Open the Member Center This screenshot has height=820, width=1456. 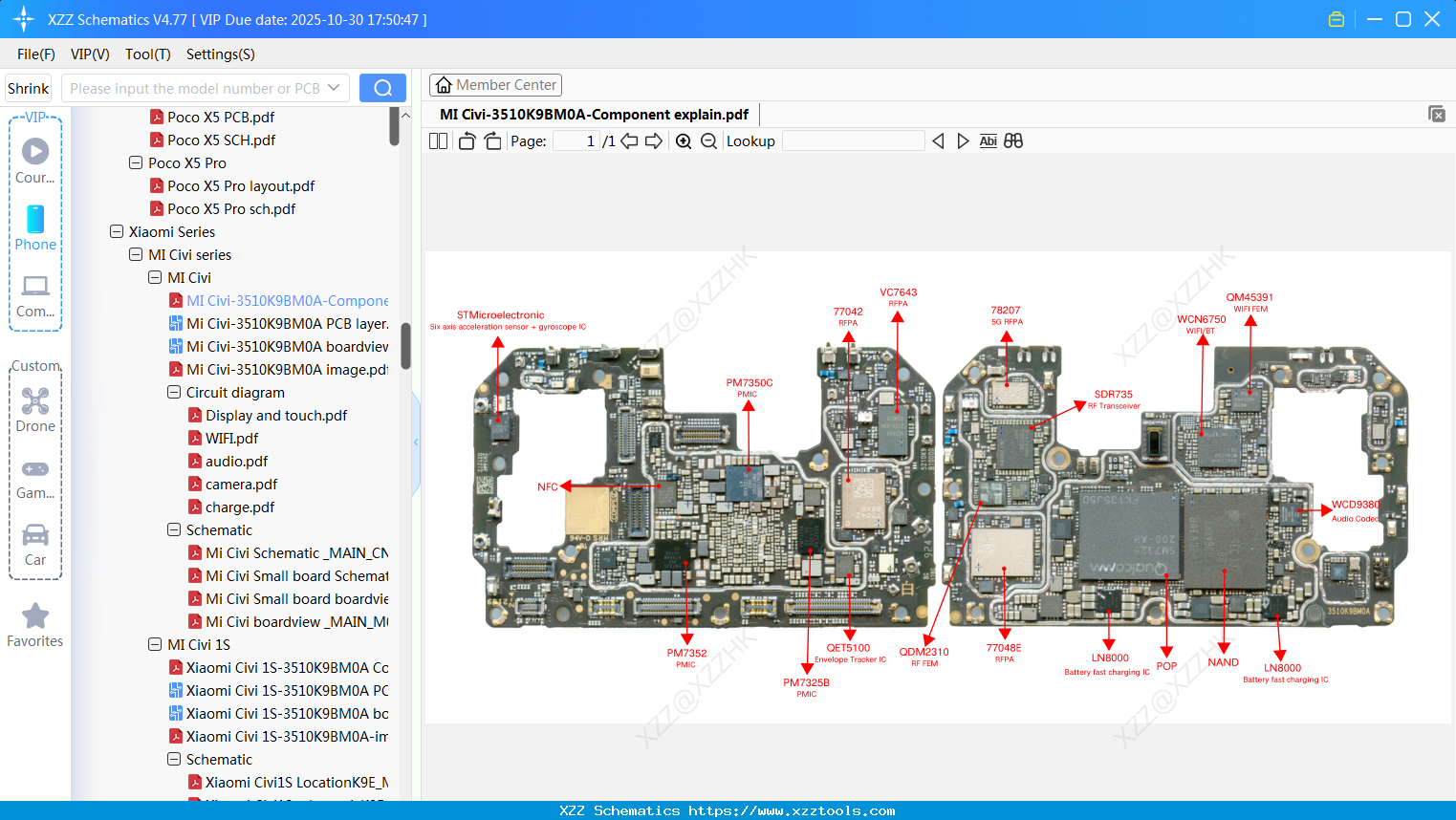pos(495,84)
